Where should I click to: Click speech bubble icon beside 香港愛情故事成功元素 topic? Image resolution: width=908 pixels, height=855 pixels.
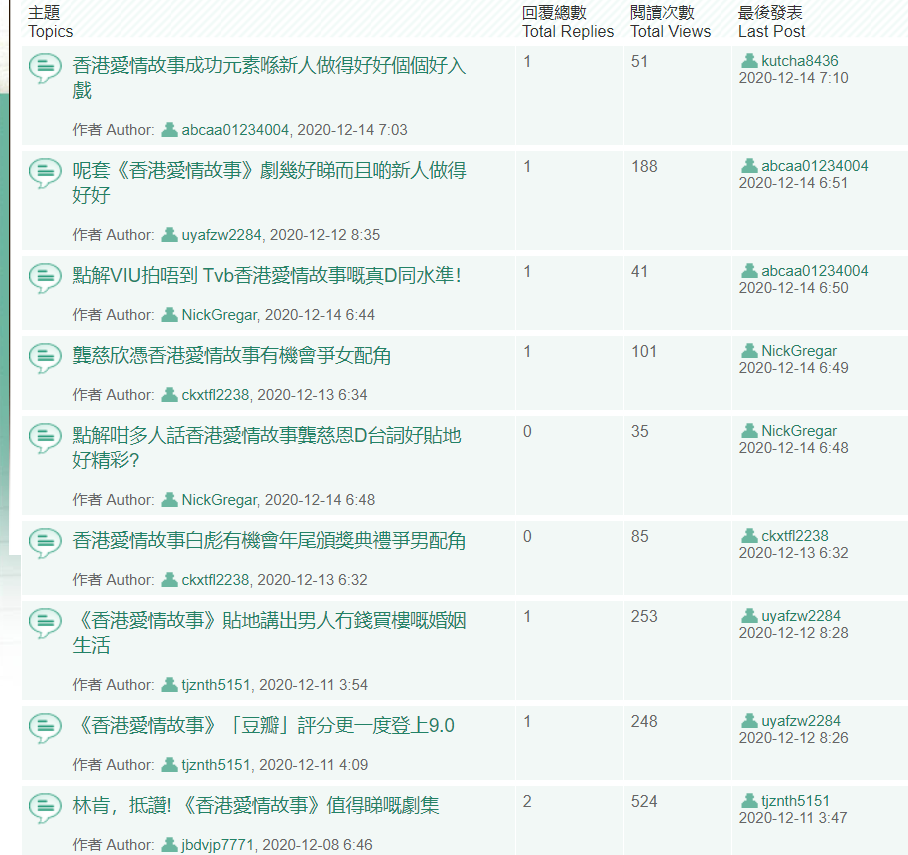point(45,68)
